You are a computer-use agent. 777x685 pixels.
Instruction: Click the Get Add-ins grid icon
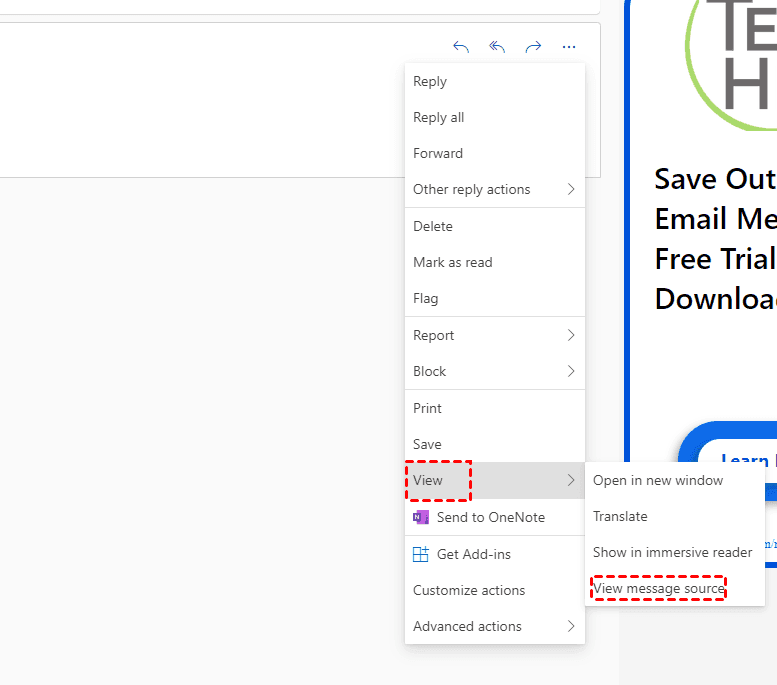(421, 554)
